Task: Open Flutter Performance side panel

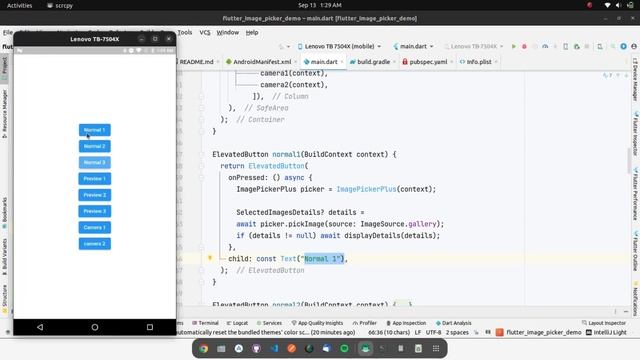Action: (636, 194)
